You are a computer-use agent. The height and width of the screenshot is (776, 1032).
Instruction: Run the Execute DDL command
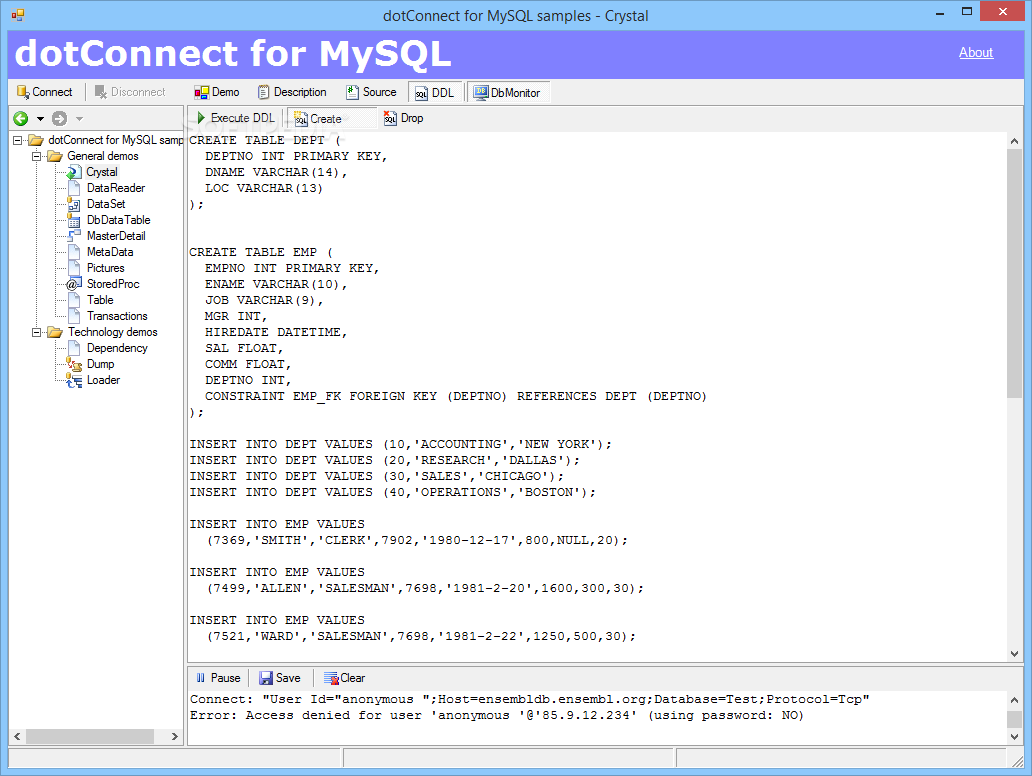(236, 118)
